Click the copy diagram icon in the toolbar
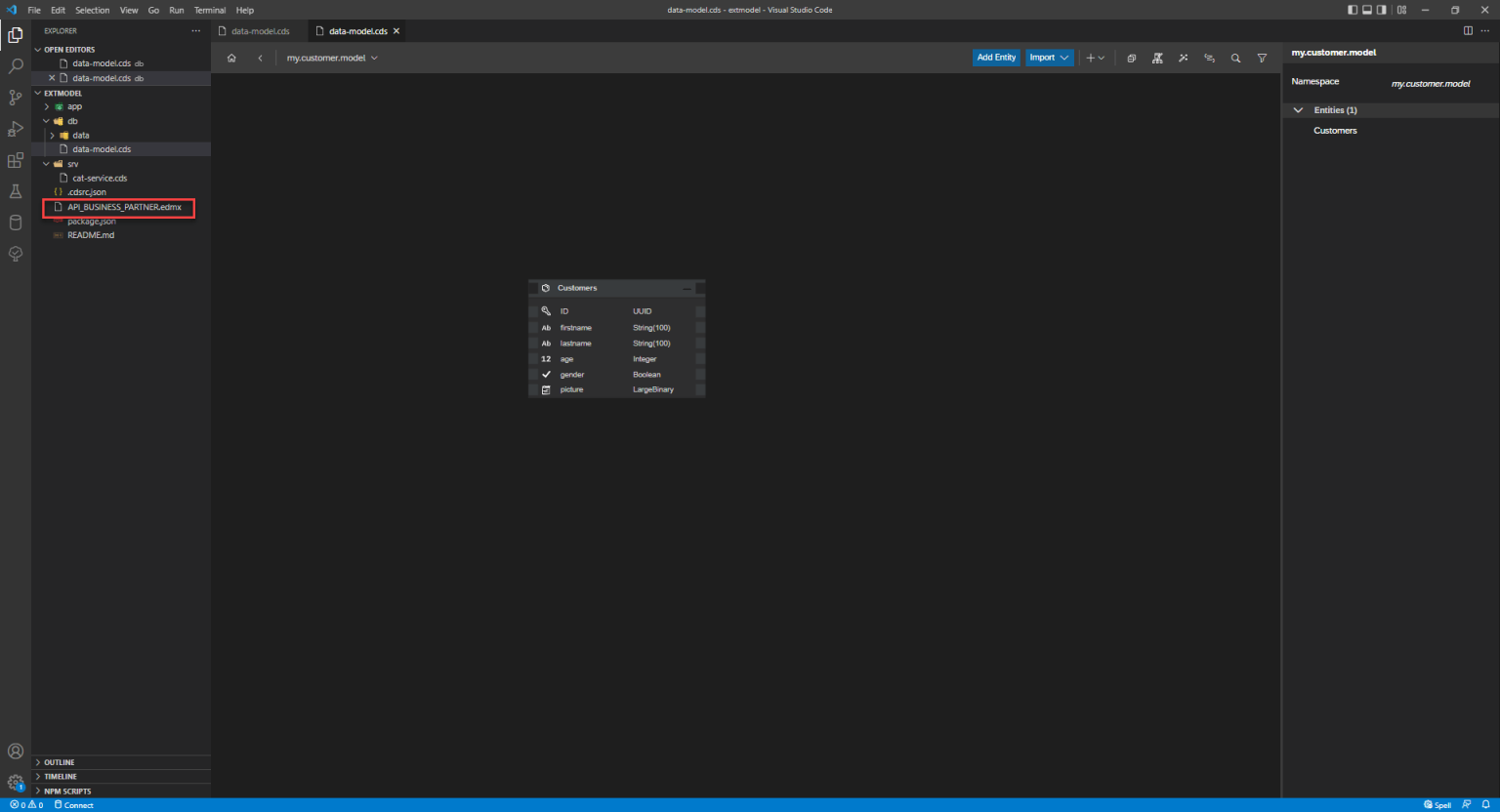1500x812 pixels. pyautogui.click(x=1131, y=58)
